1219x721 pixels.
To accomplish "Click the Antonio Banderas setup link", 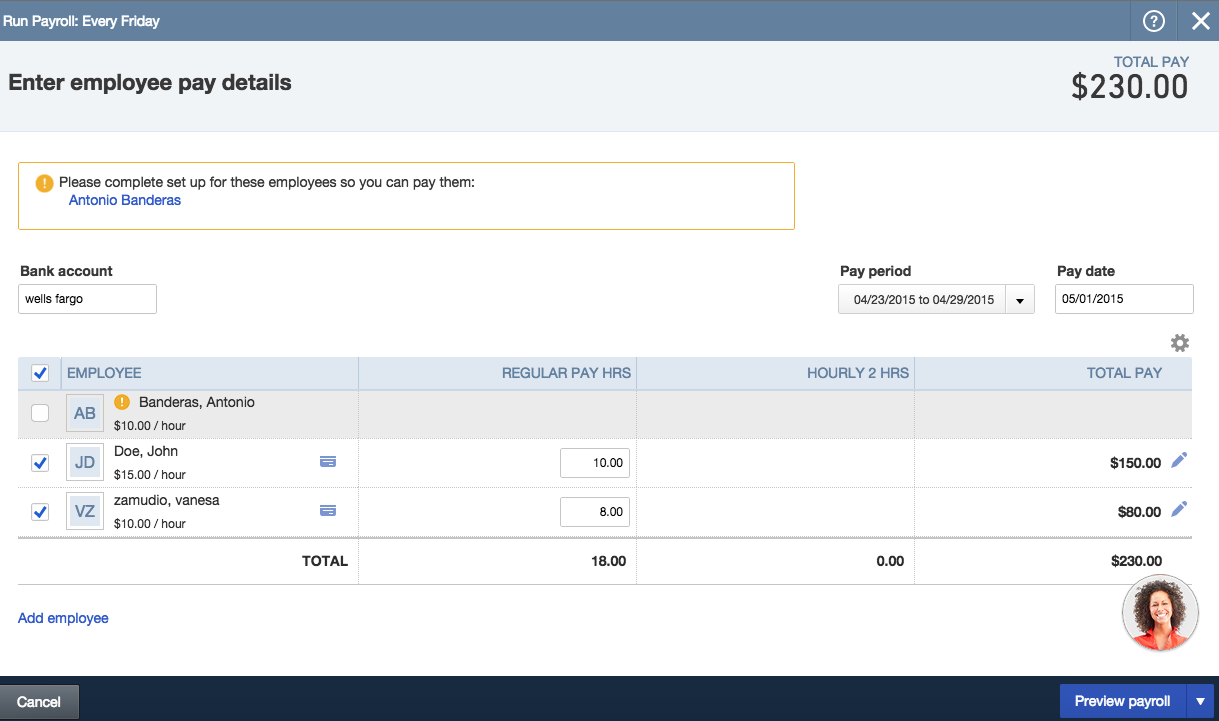I will tap(125, 200).
